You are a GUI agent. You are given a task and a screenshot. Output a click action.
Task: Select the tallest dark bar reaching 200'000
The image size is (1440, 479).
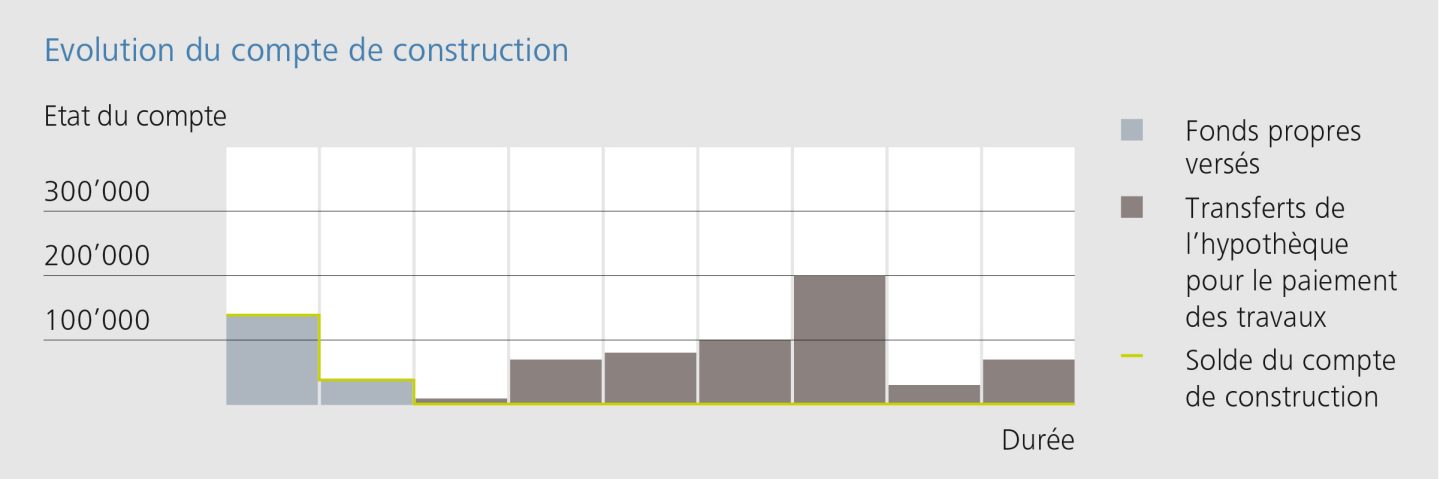[839, 340]
